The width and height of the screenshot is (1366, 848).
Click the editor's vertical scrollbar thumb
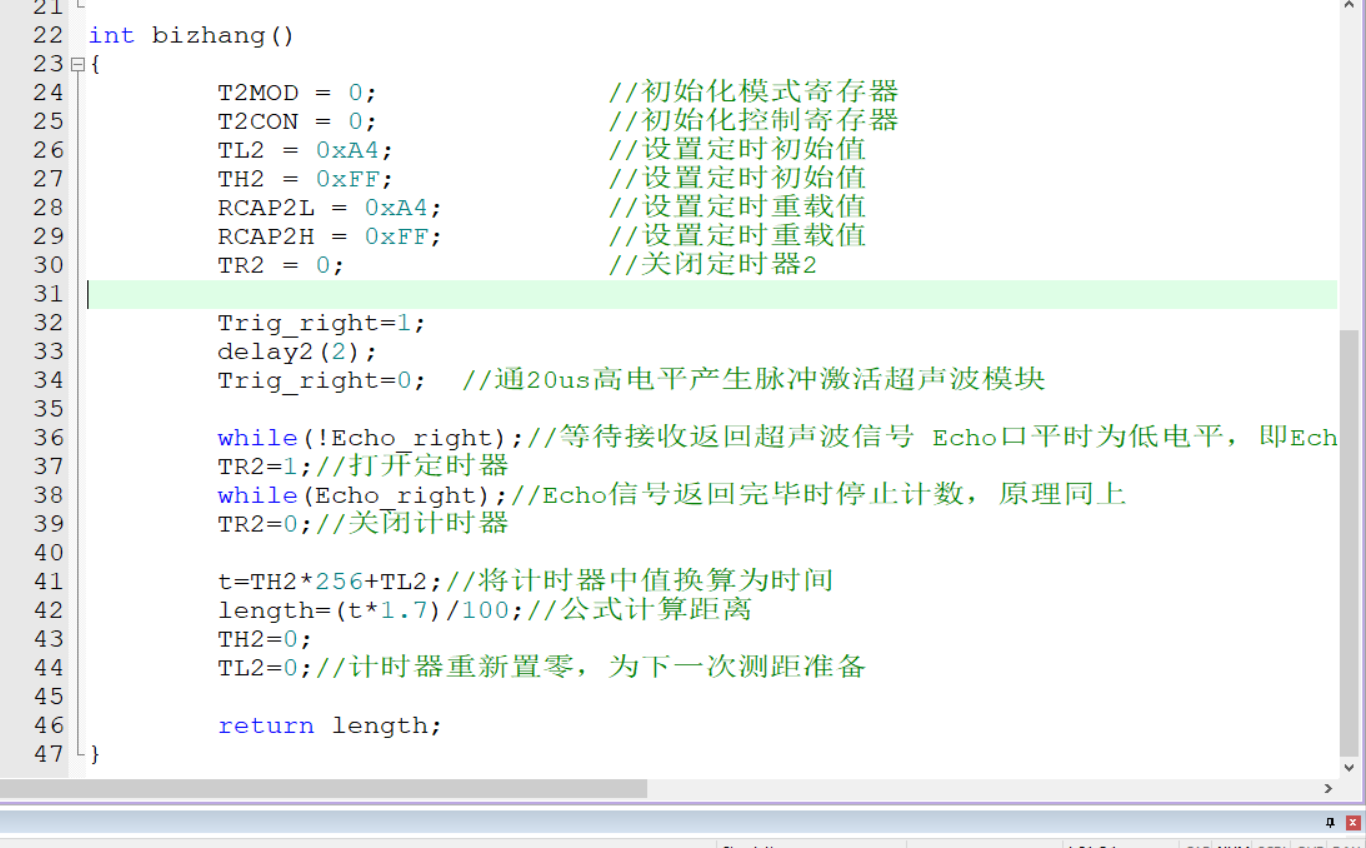pos(1349,543)
